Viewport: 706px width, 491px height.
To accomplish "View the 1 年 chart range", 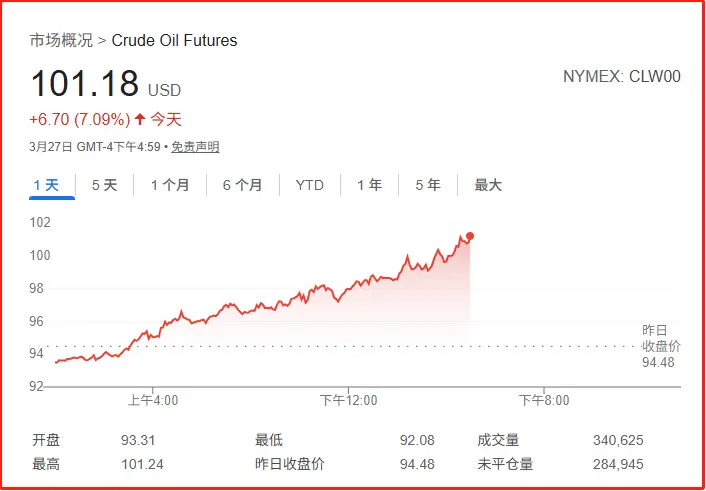I will [369, 185].
